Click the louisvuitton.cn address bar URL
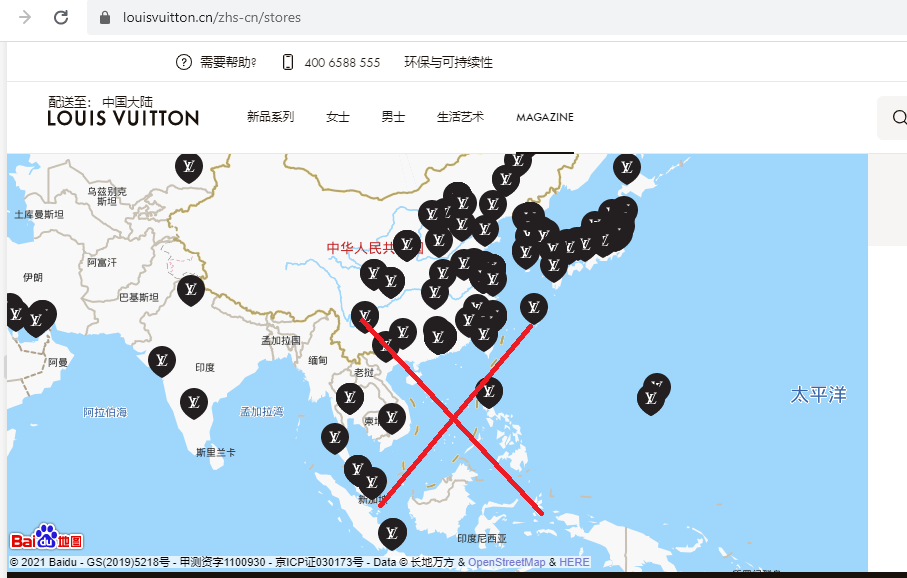Image resolution: width=907 pixels, height=578 pixels. (212, 17)
